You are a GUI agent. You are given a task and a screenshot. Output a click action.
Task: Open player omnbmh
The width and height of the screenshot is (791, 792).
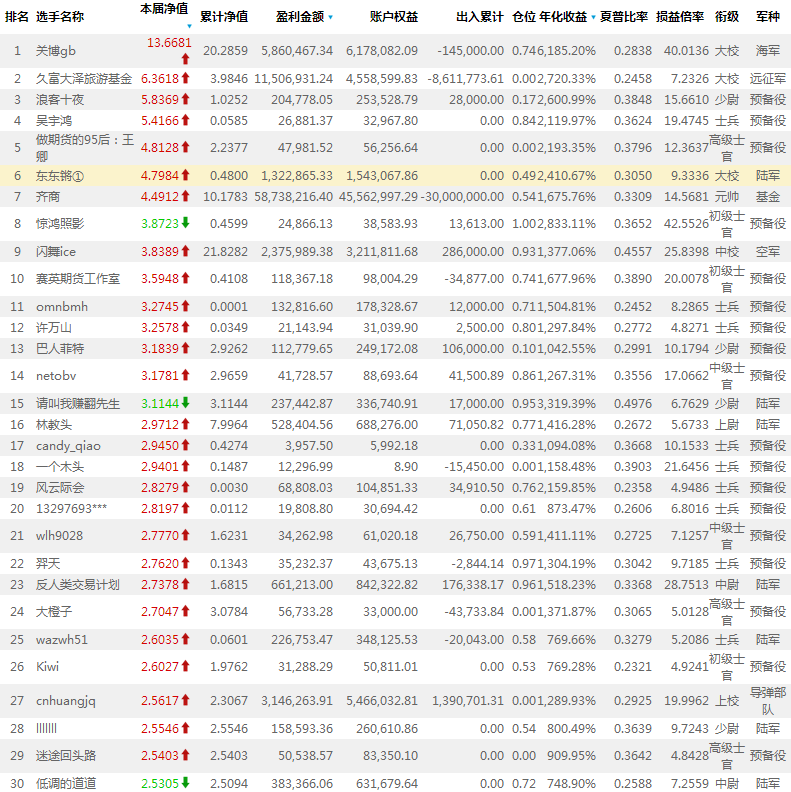pyautogui.click(x=62, y=307)
